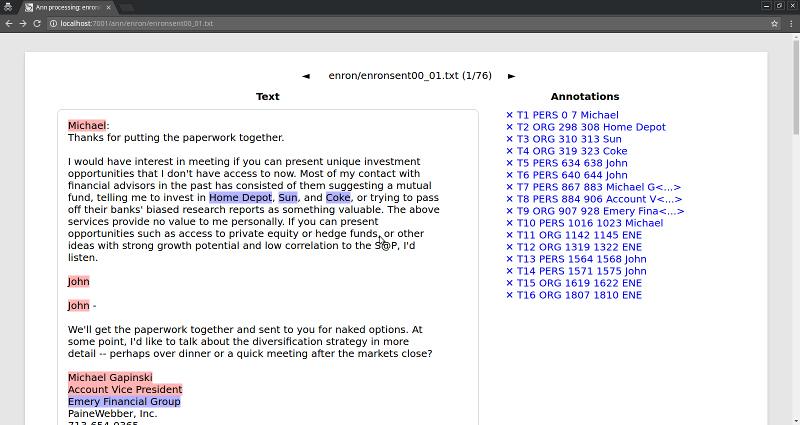Click the document title enron/enronsent00_01.txt (1/76)
800x425 pixels.
(x=410, y=76)
